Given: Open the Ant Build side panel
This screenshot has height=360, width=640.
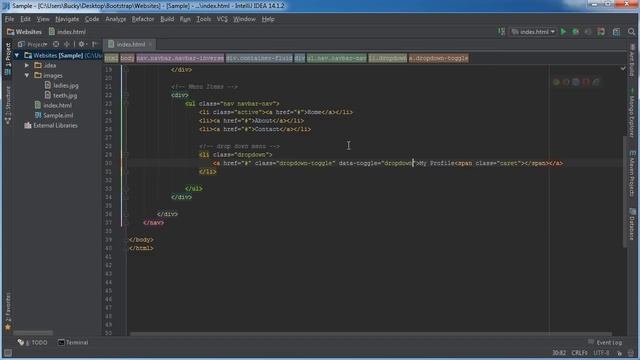Looking at the screenshot, I should tap(632, 61).
